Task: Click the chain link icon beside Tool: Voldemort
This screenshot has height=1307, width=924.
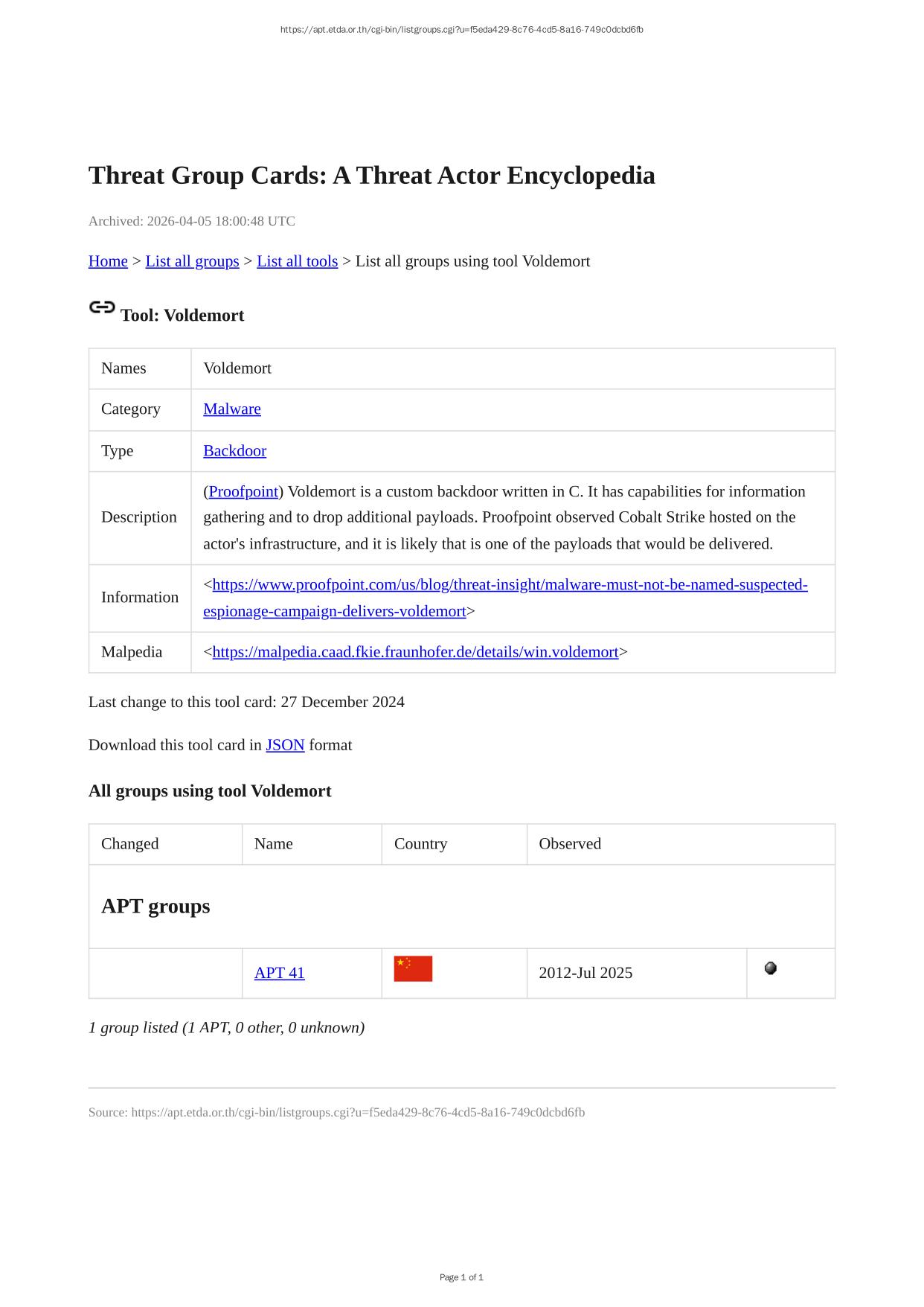Action: click(102, 307)
